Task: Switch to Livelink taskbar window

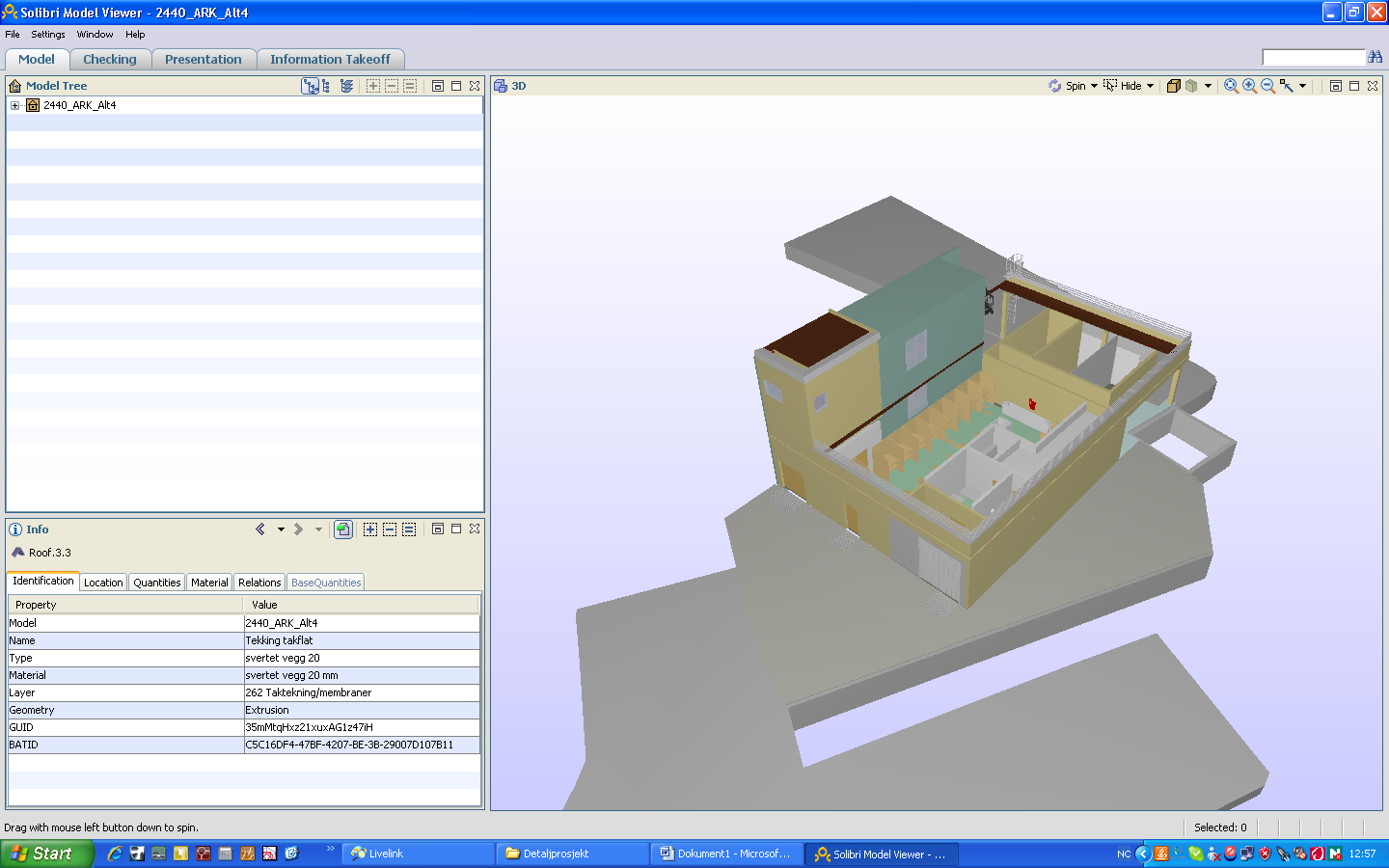Action: [x=418, y=854]
